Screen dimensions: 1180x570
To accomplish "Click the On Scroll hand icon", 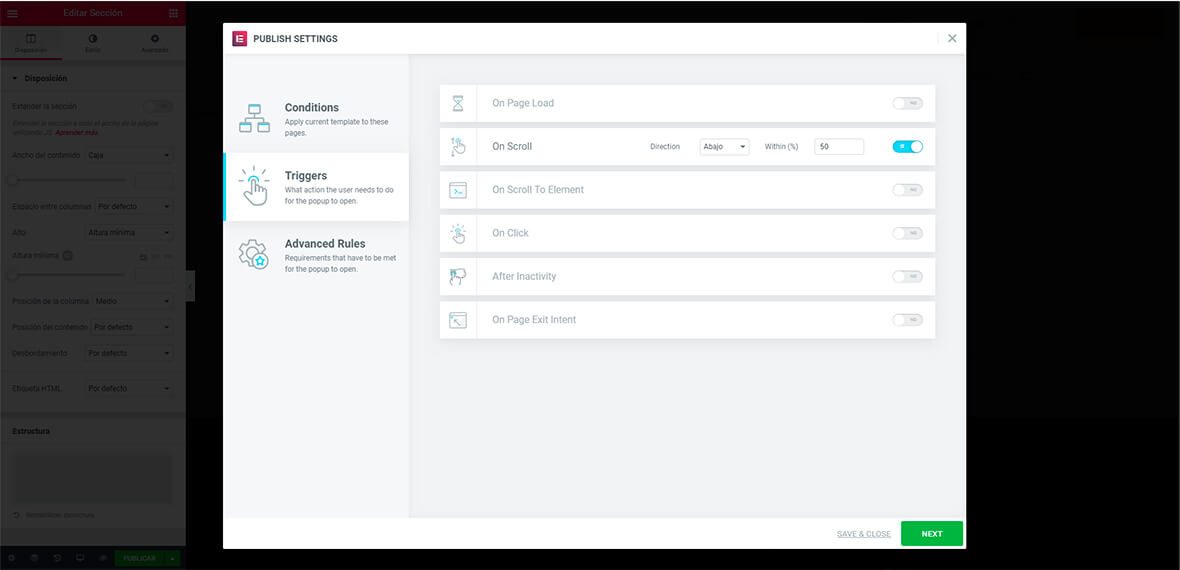I will (x=458, y=147).
